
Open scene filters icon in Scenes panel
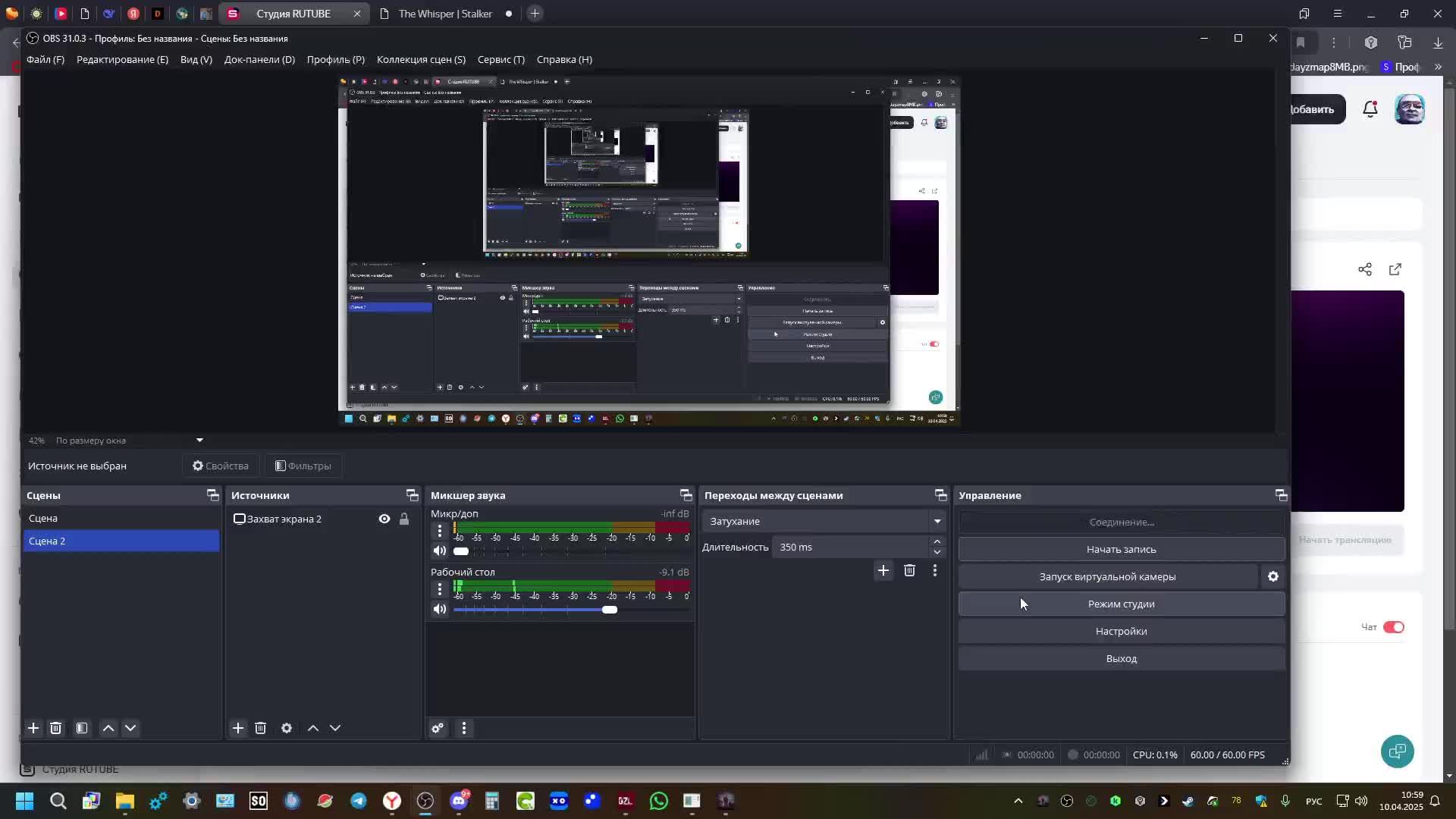(82, 728)
